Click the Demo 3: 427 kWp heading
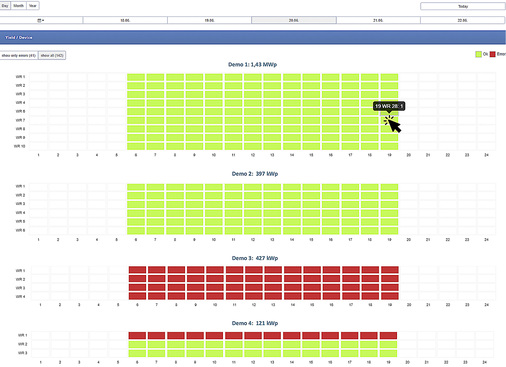Image resolution: width=506 pixels, height=367 pixels. tap(255, 258)
